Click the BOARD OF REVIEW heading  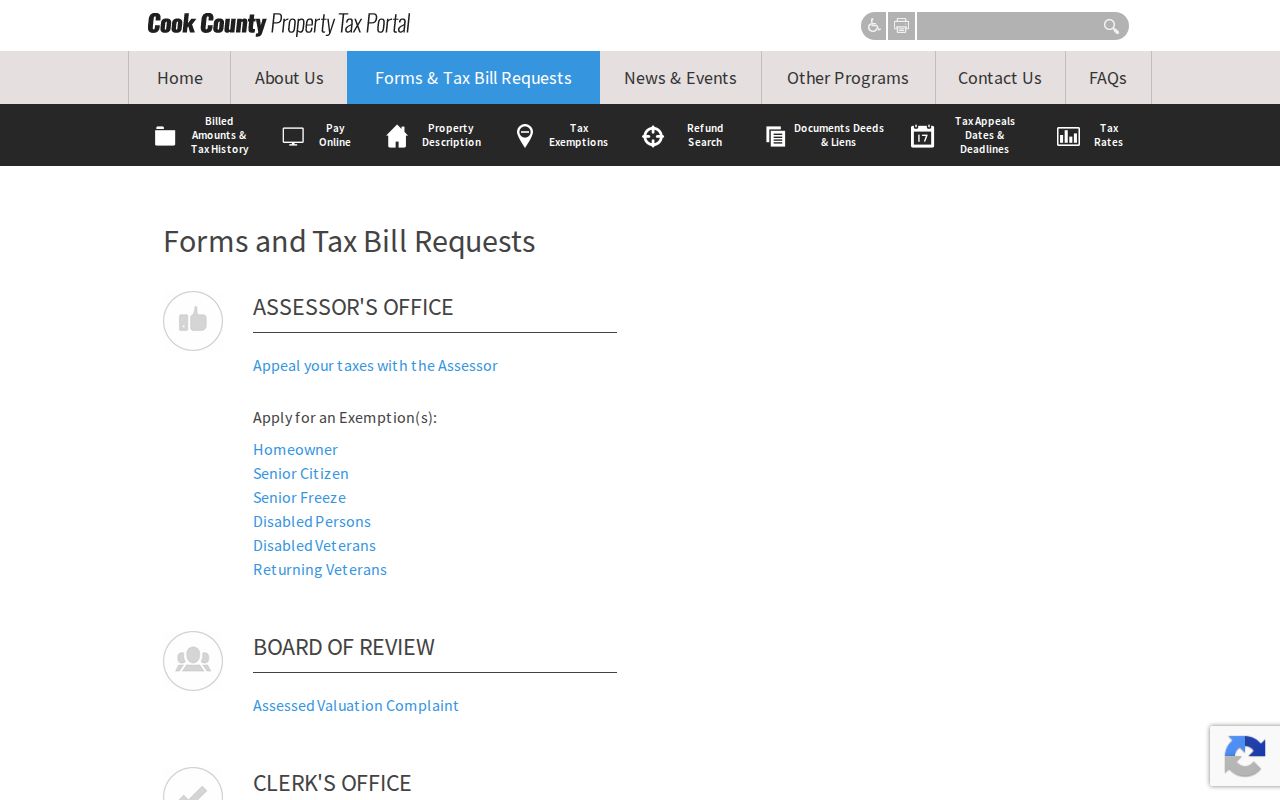(x=344, y=647)
